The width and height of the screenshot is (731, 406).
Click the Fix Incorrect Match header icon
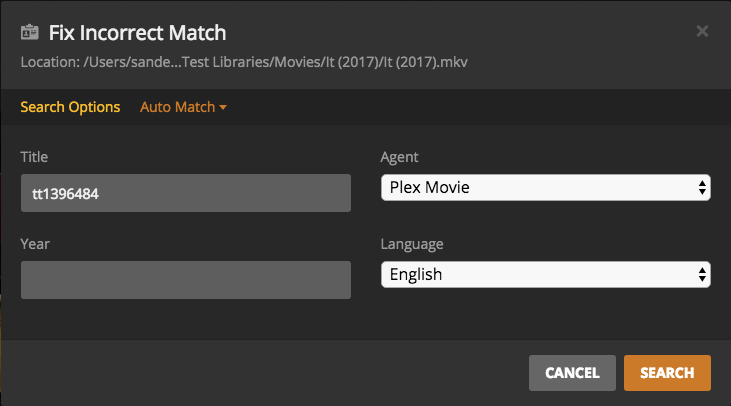pos(29,33)
